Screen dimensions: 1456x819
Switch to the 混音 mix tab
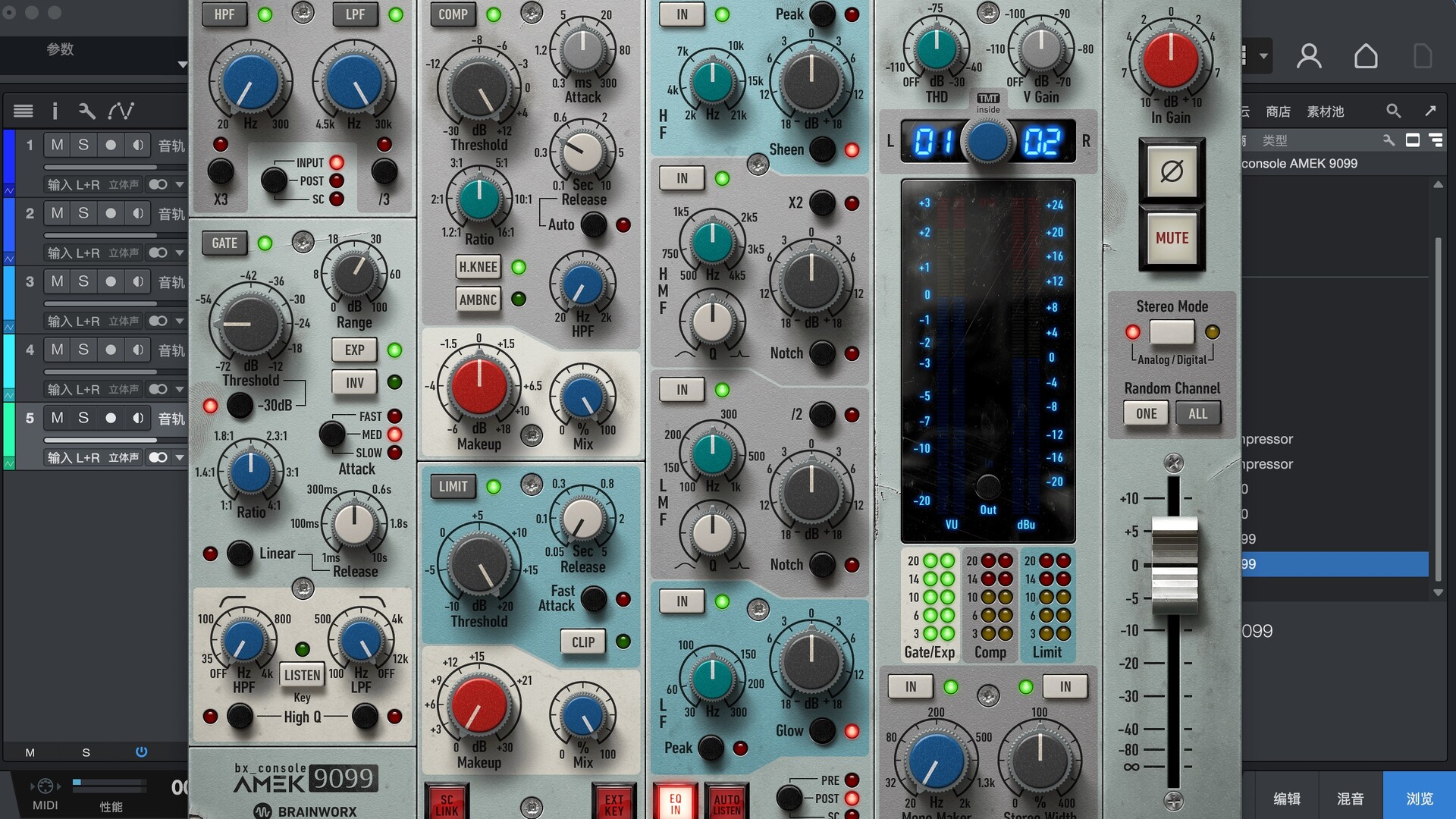click(x=1351, y=799)
